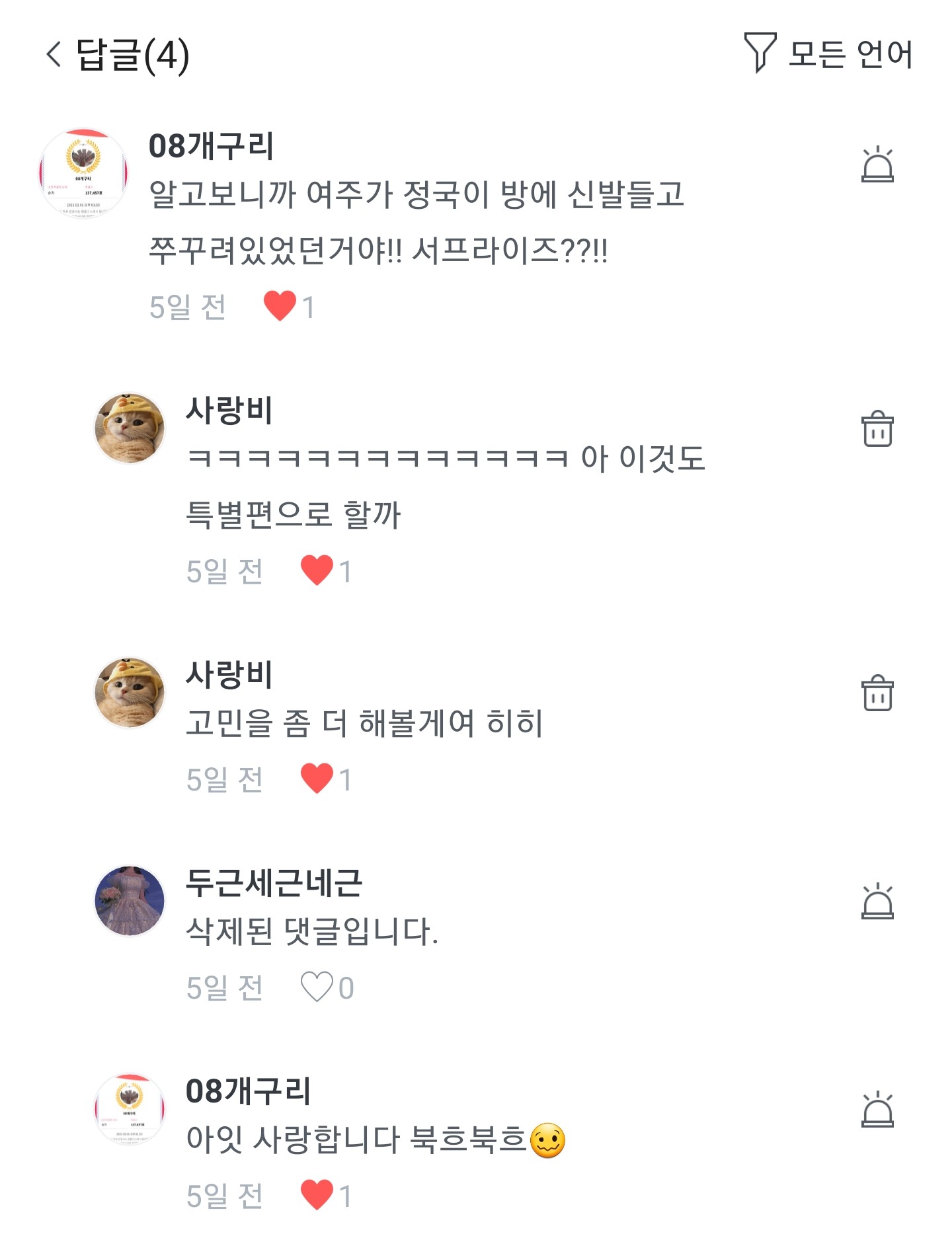Unlike the 신발들고 comment by 08개구리
This screenshot has width=952, height=1234.
tap(280, 306)
